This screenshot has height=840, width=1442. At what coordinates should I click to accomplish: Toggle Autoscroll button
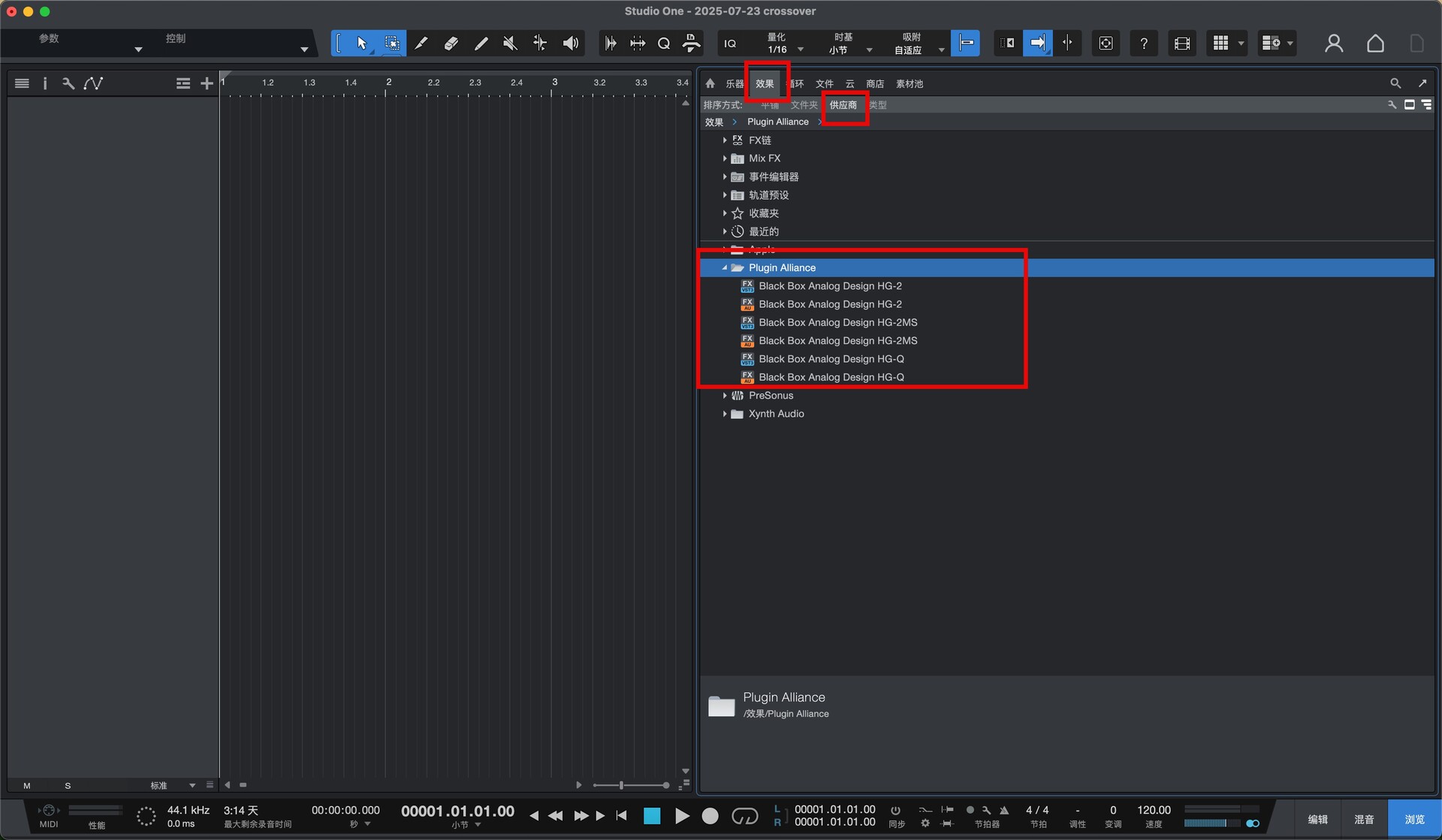[x=1037, y=44]
